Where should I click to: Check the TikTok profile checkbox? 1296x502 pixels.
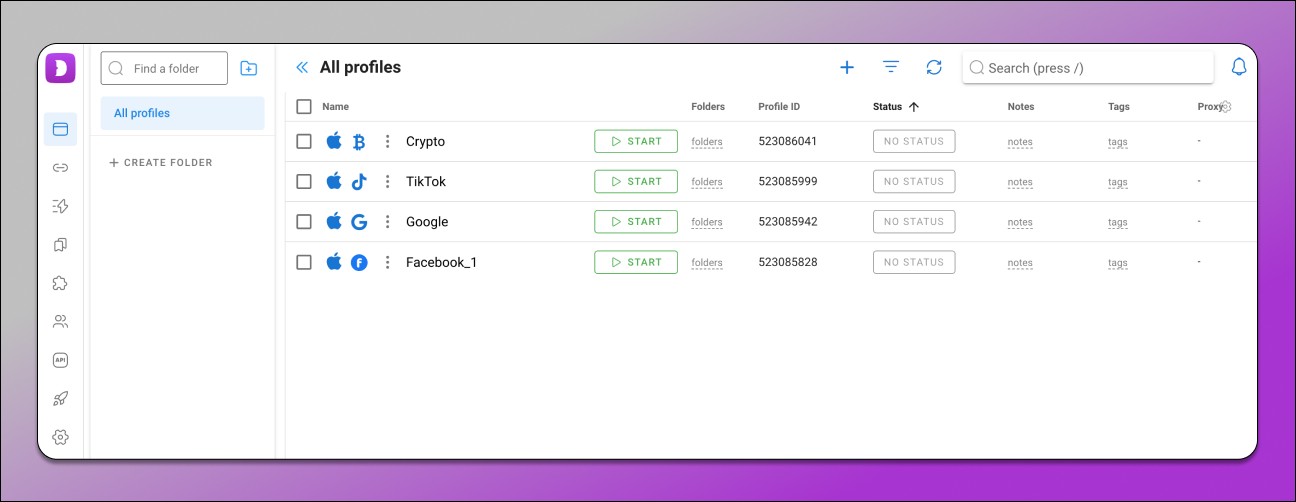click(304, 182)
